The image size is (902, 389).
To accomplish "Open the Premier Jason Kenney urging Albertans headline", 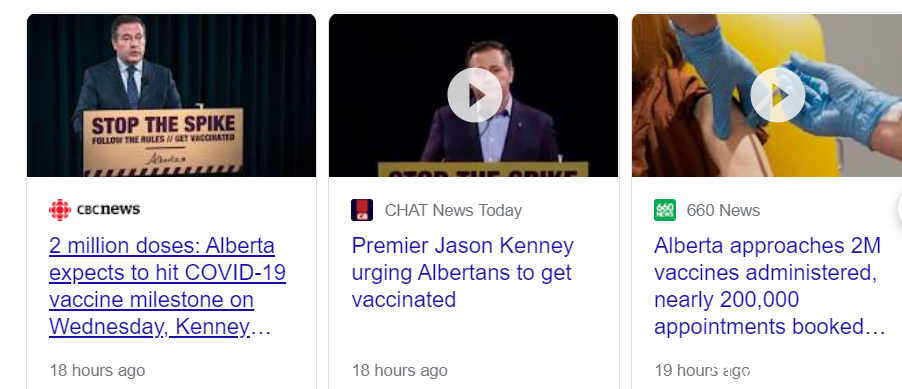I will click(463, 273).
